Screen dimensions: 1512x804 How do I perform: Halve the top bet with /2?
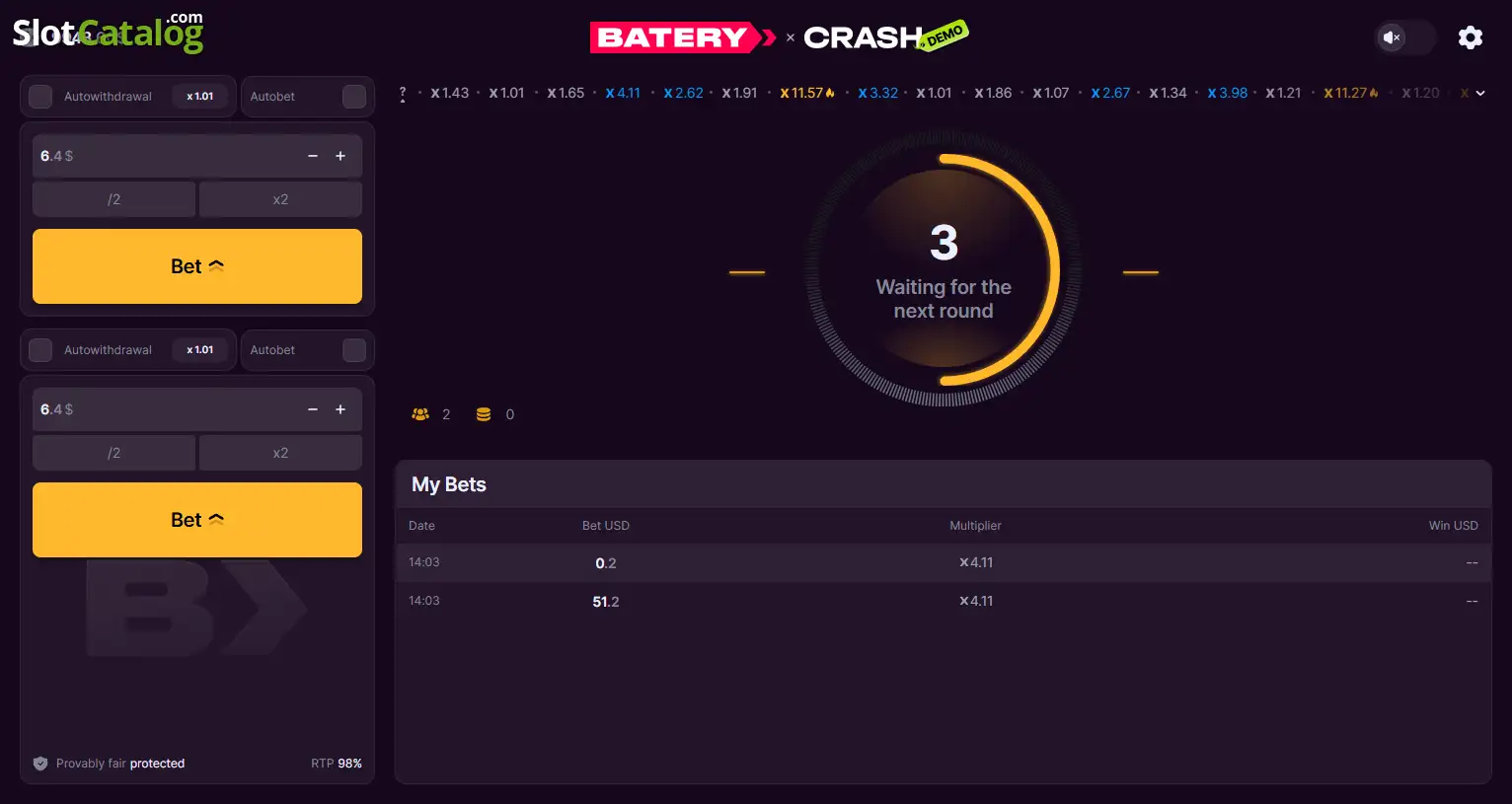click(114, 199)
